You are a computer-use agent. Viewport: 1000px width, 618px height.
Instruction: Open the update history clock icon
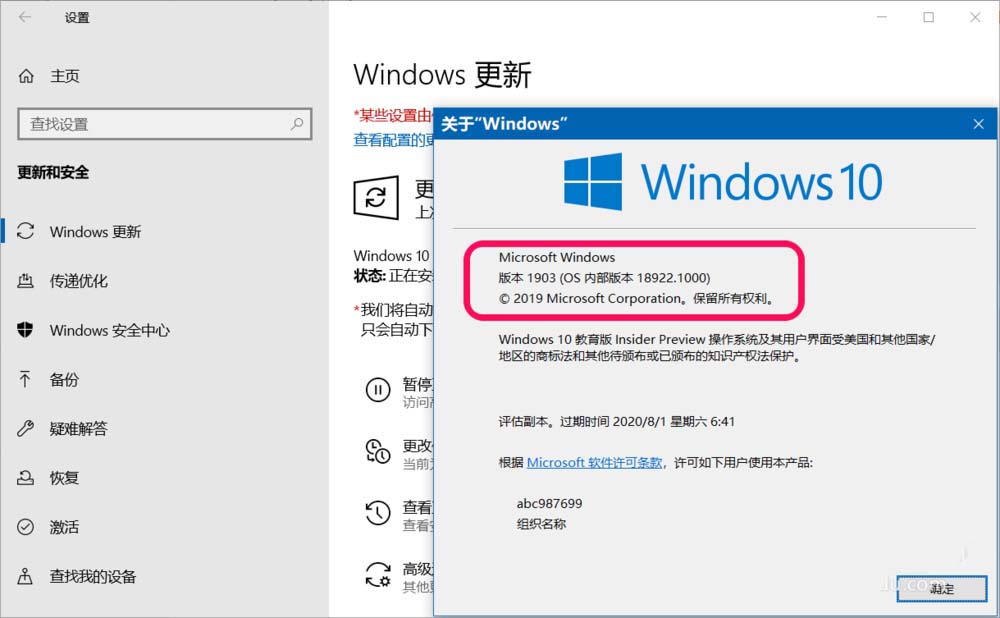378,512
